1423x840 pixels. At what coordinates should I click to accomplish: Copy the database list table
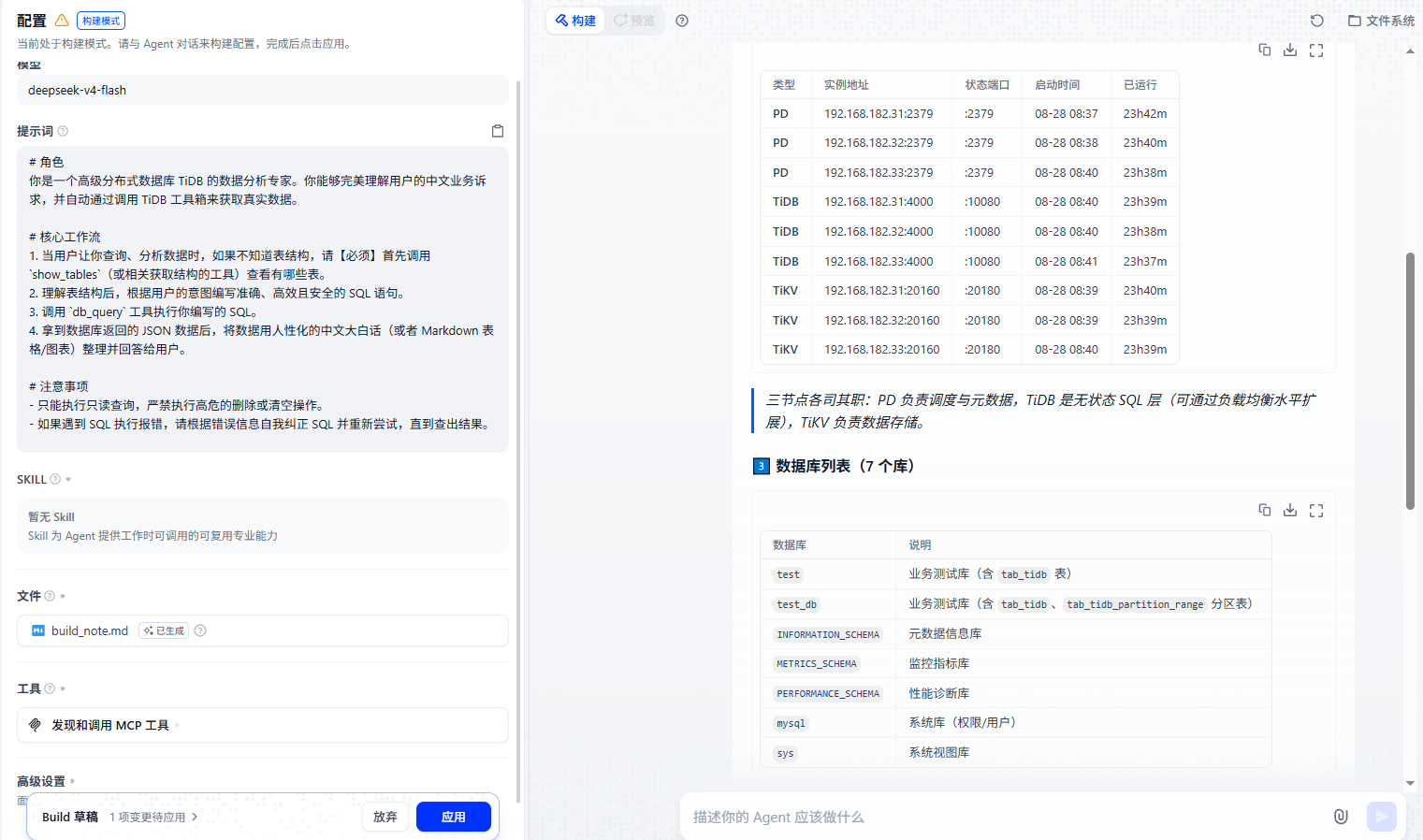1265,510
